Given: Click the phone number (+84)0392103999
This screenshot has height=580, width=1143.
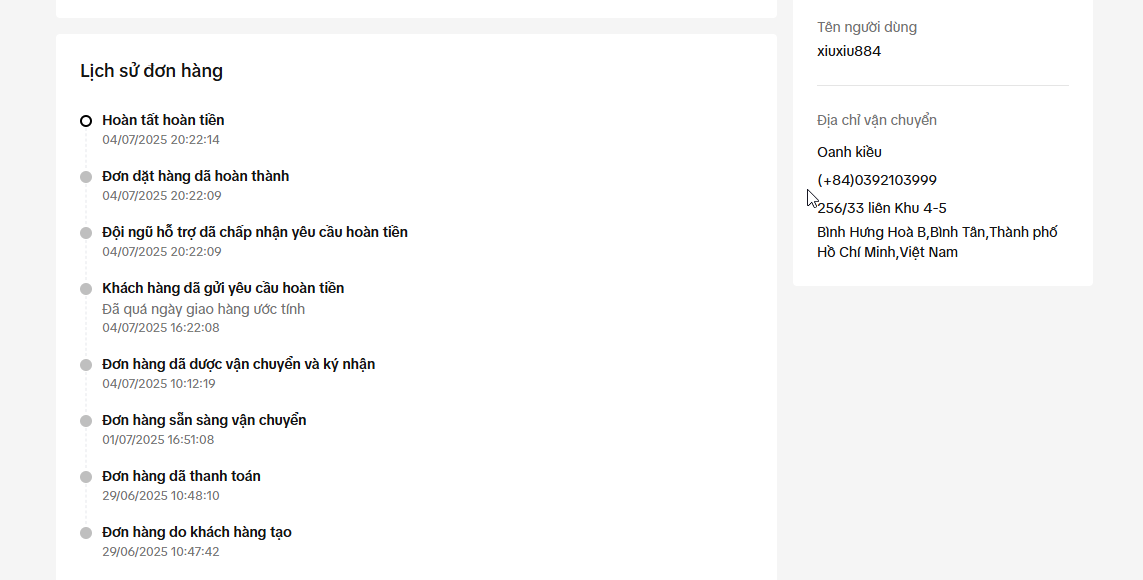Looking at the screenshot, I should click(877, 180).
